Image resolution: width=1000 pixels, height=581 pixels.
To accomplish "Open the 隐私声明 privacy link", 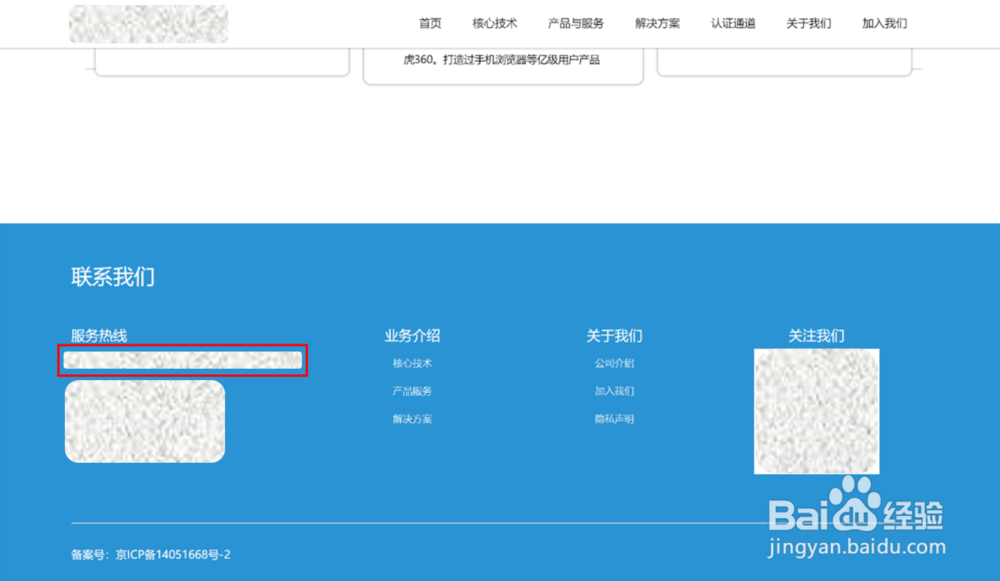I will coord(613,418).
